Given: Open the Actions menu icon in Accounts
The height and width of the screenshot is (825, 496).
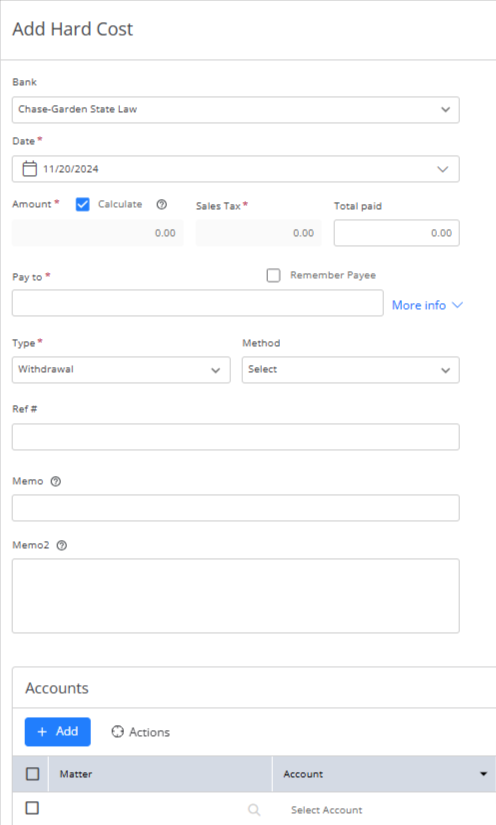Looking at the screenshot, I should point(117,732).
